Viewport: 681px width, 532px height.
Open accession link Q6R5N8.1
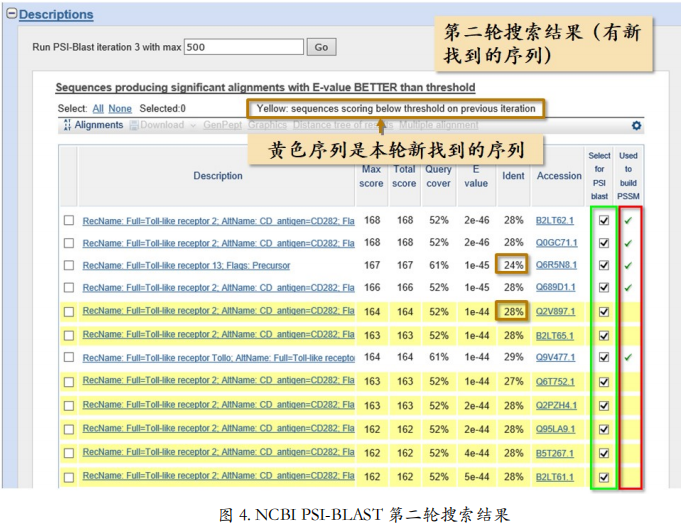pyautogui.click(x=556, y=265)
